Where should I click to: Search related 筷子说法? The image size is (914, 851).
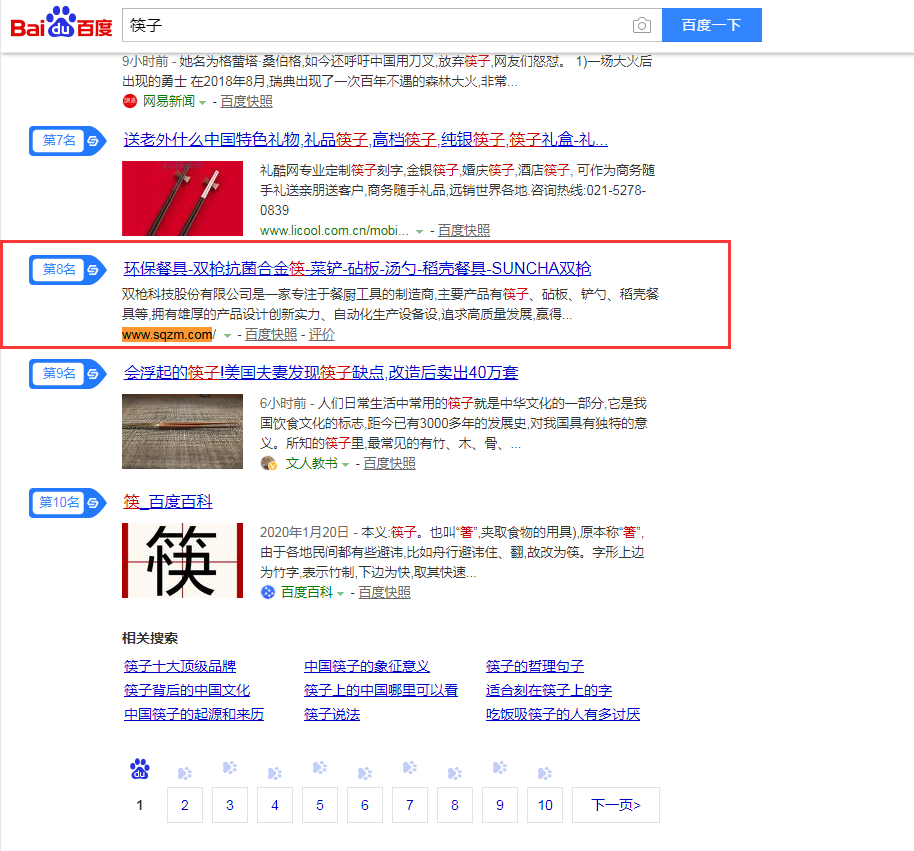[x=332, y=714]
